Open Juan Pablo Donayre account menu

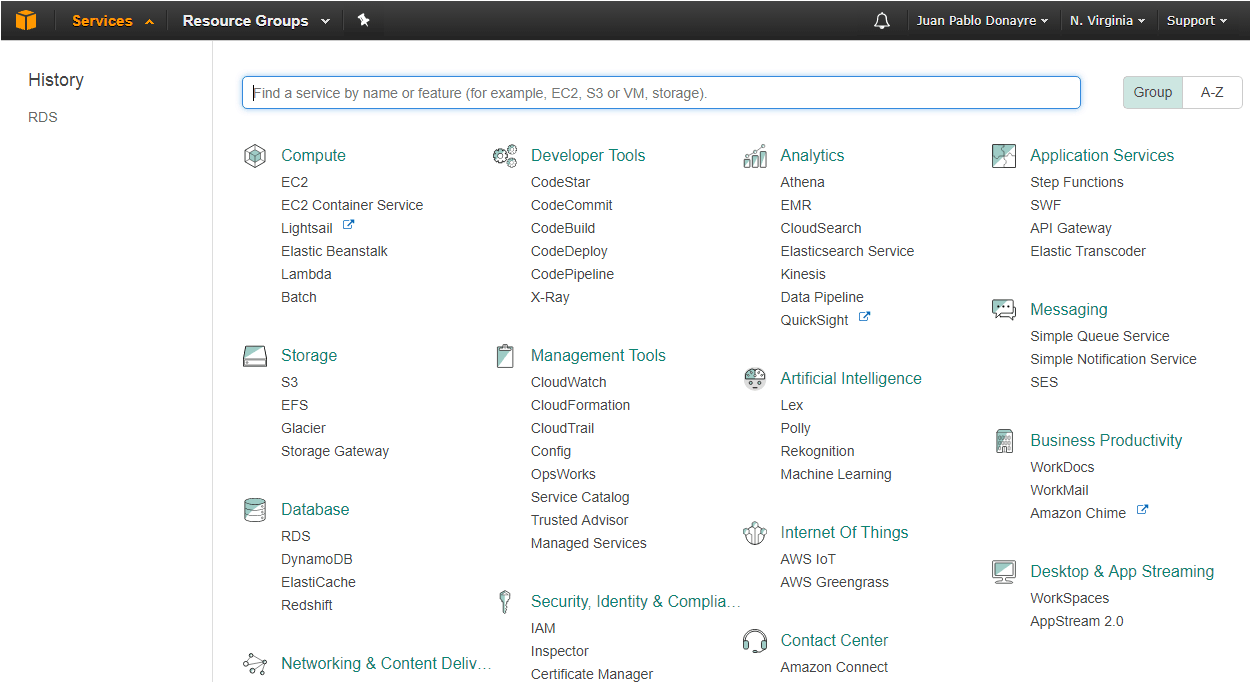click(x=982, y=21)
